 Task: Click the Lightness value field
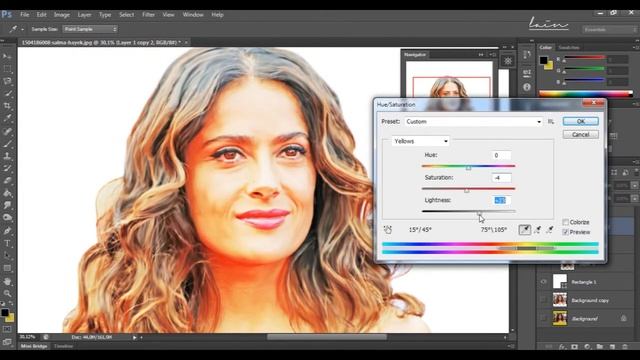(501, 200)
